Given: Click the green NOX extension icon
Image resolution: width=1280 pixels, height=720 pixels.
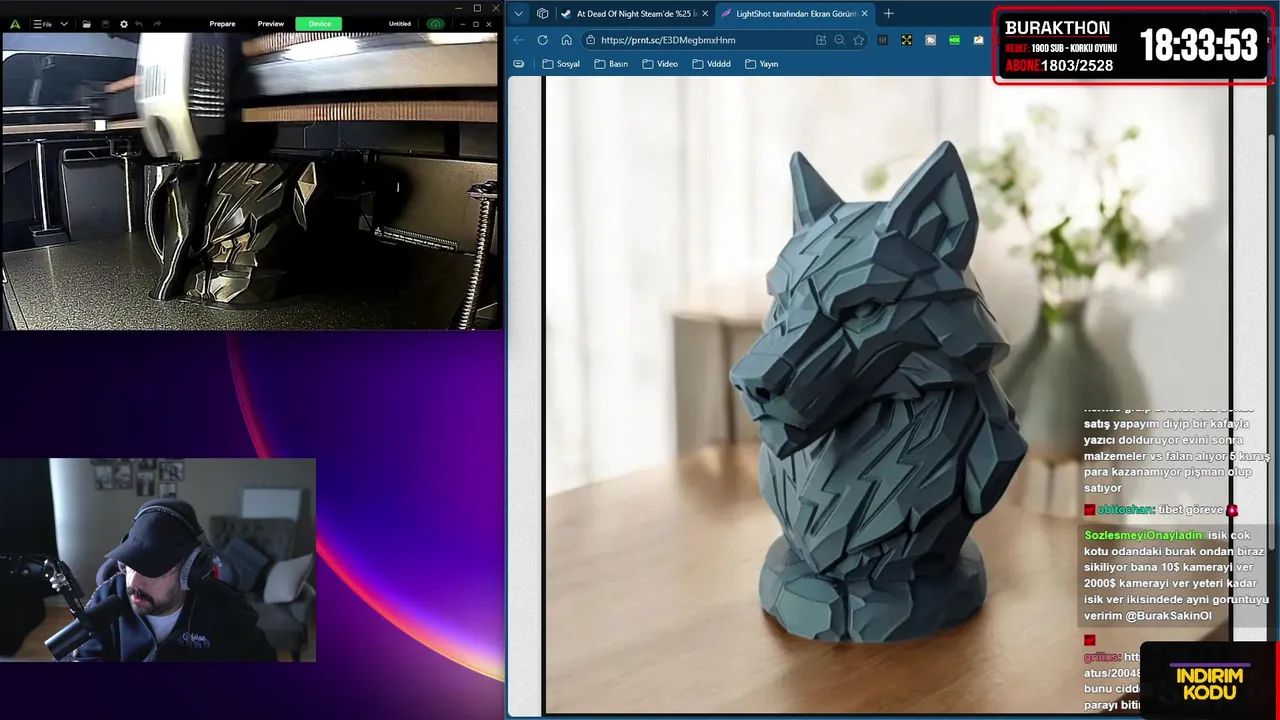Looking at the screenshot, I should pos(955,40).
